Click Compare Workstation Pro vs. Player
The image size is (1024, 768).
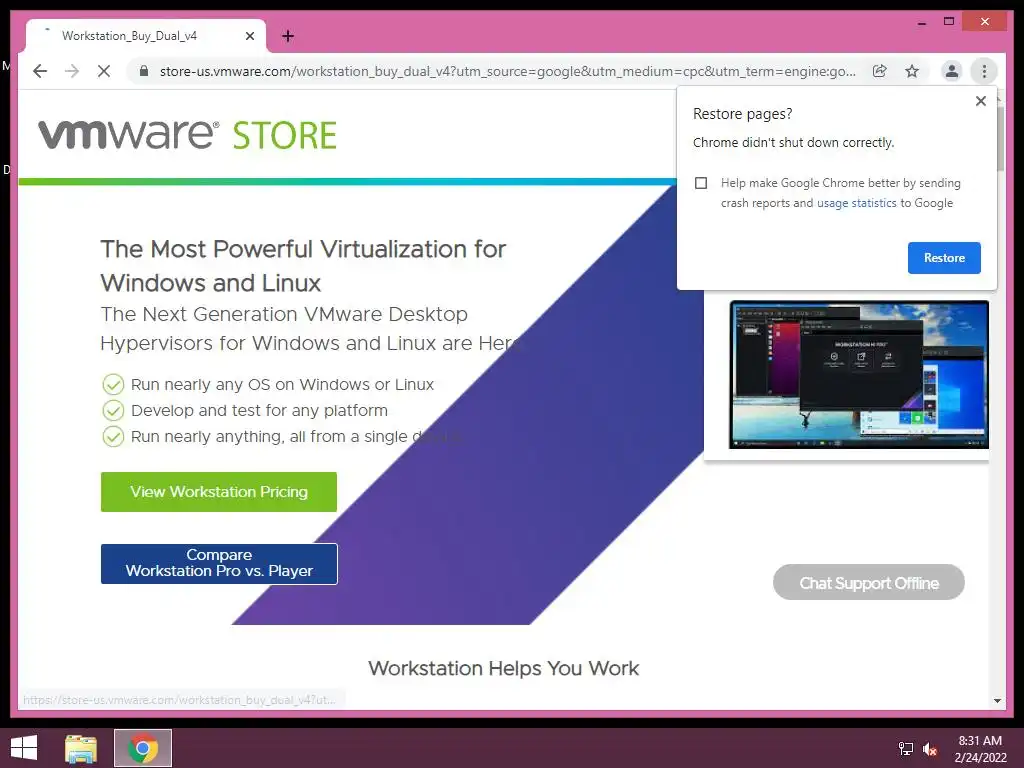tap(219, 564)
